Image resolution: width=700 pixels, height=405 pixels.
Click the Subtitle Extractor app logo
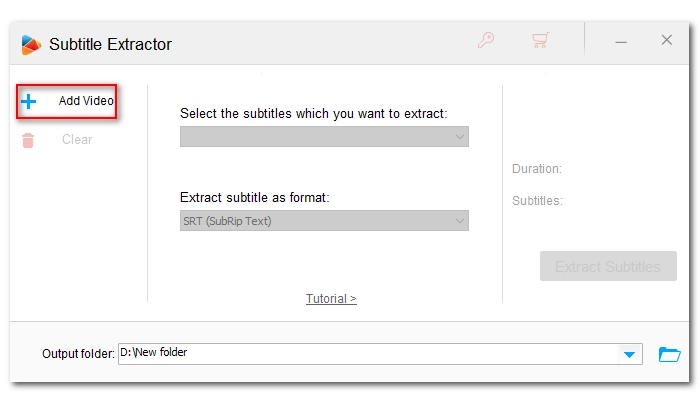pyautogui.click(x=31, y=45)
